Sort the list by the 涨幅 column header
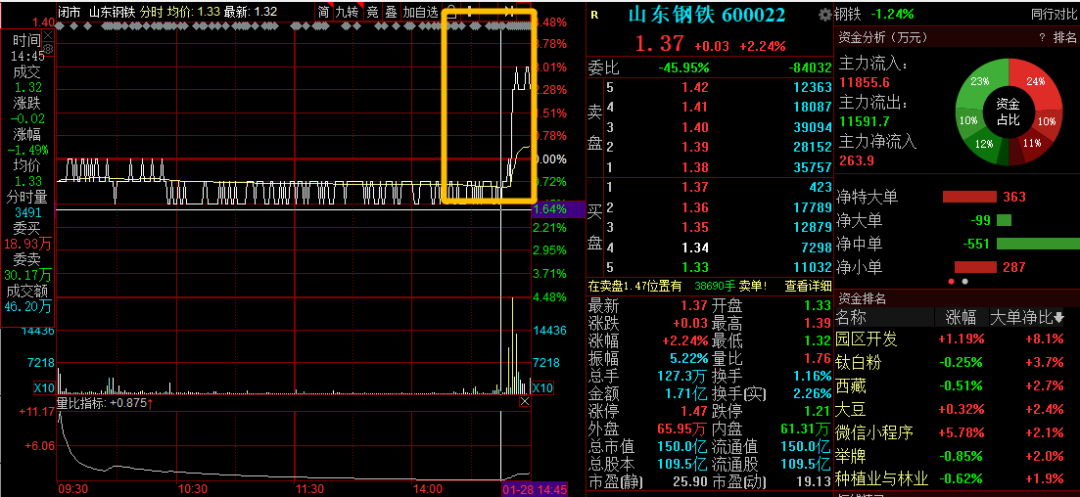 (x=960, y=317)
